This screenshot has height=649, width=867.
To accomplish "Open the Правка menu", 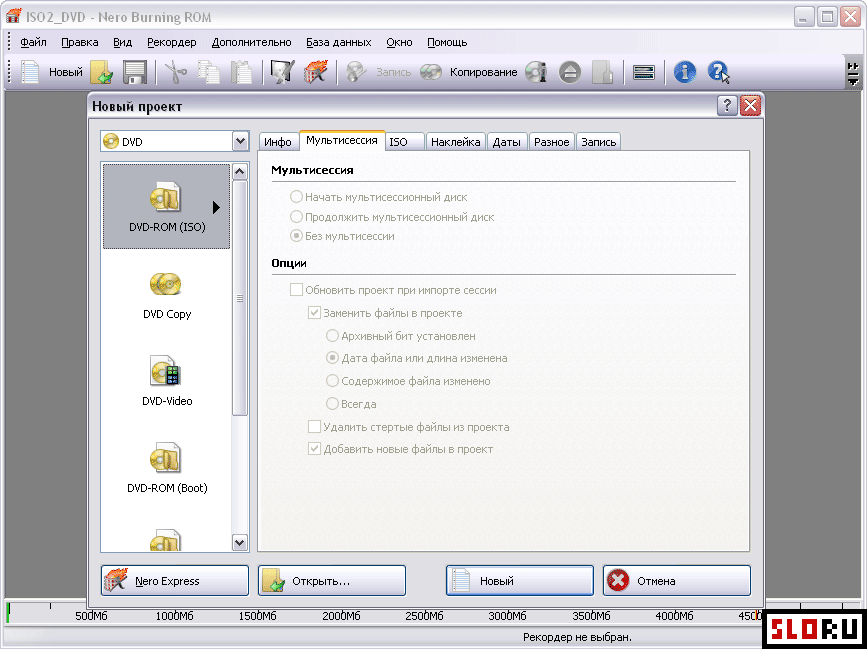I will click(80, 42).
